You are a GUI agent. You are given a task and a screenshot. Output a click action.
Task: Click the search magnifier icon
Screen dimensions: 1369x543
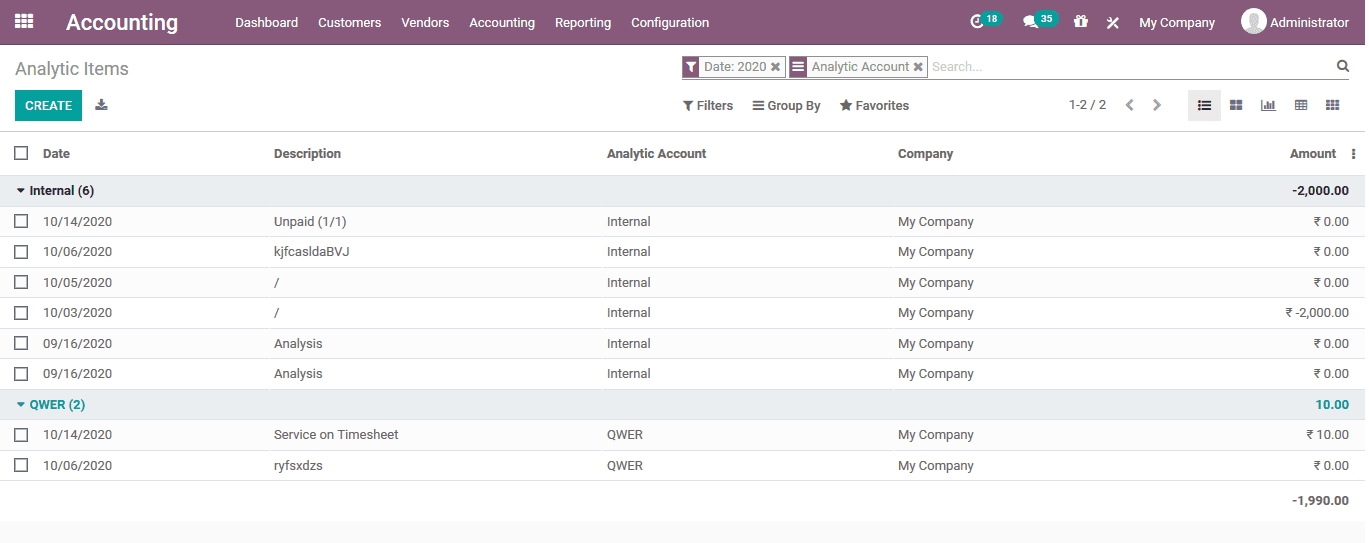[1343, 66]
